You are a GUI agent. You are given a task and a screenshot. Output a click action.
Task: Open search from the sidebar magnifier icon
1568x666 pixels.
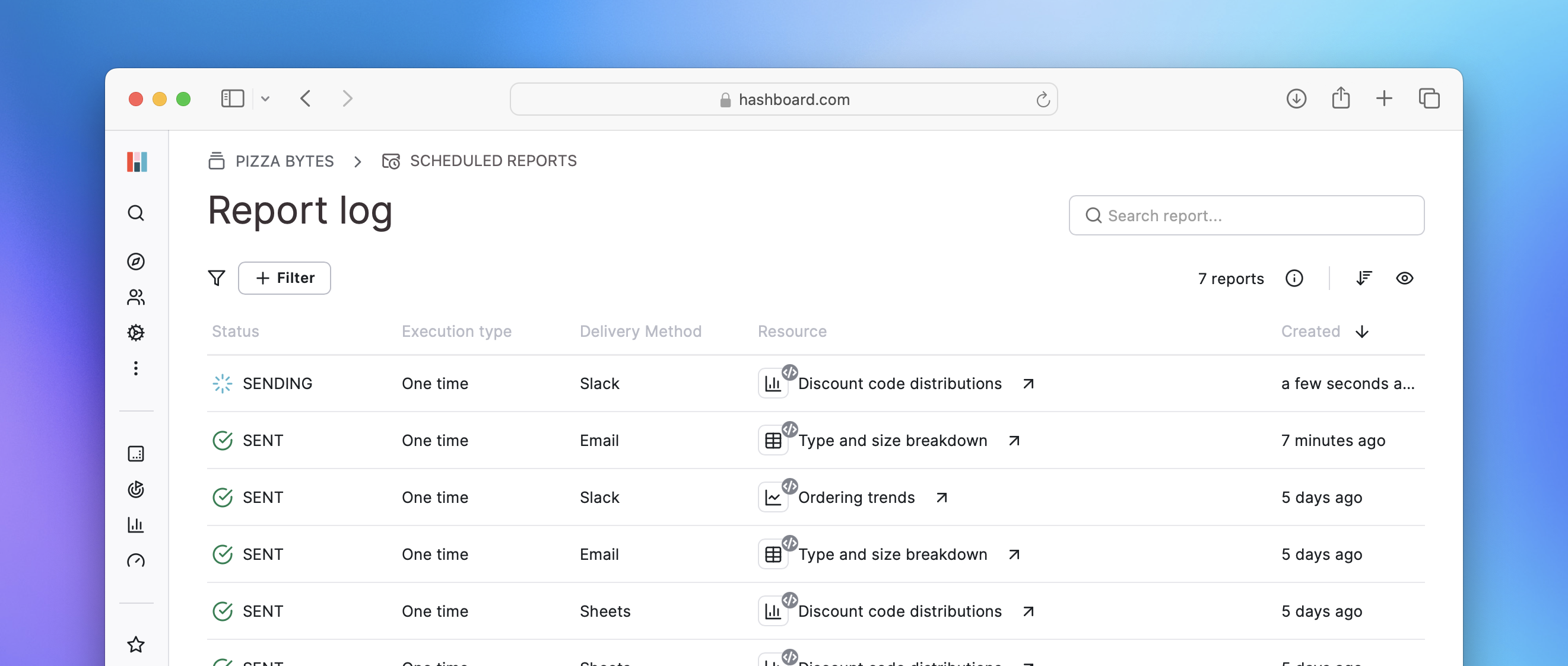coord(136,213)
